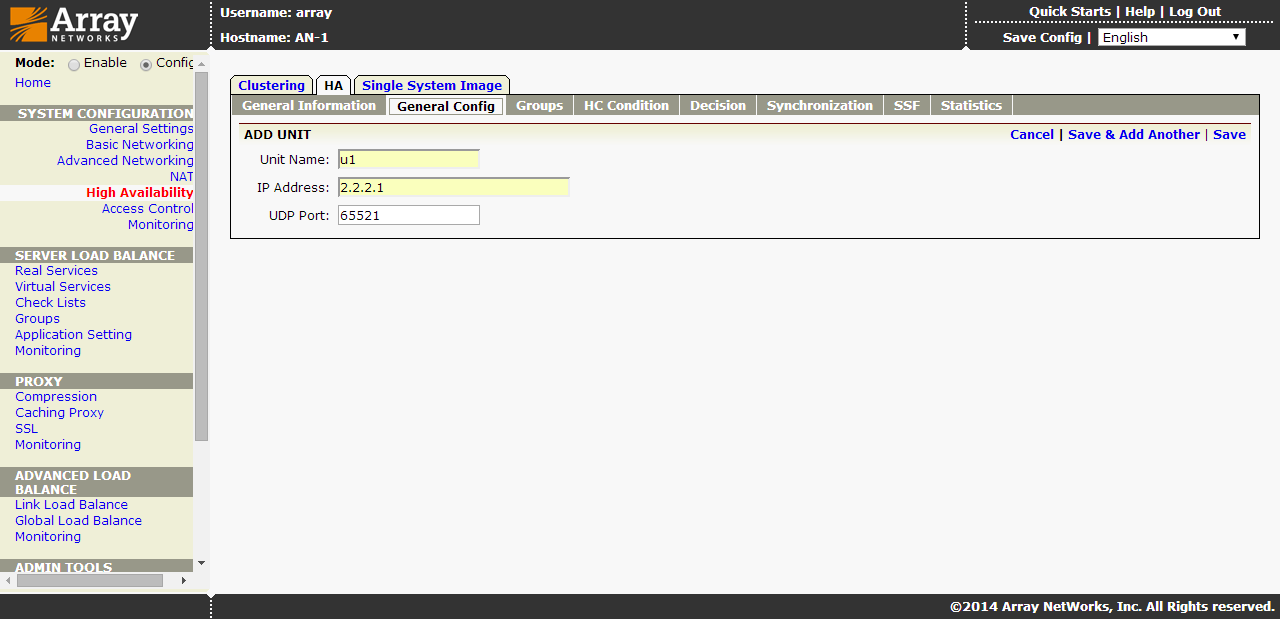Go to the HC Condition tab

[626, 106]
